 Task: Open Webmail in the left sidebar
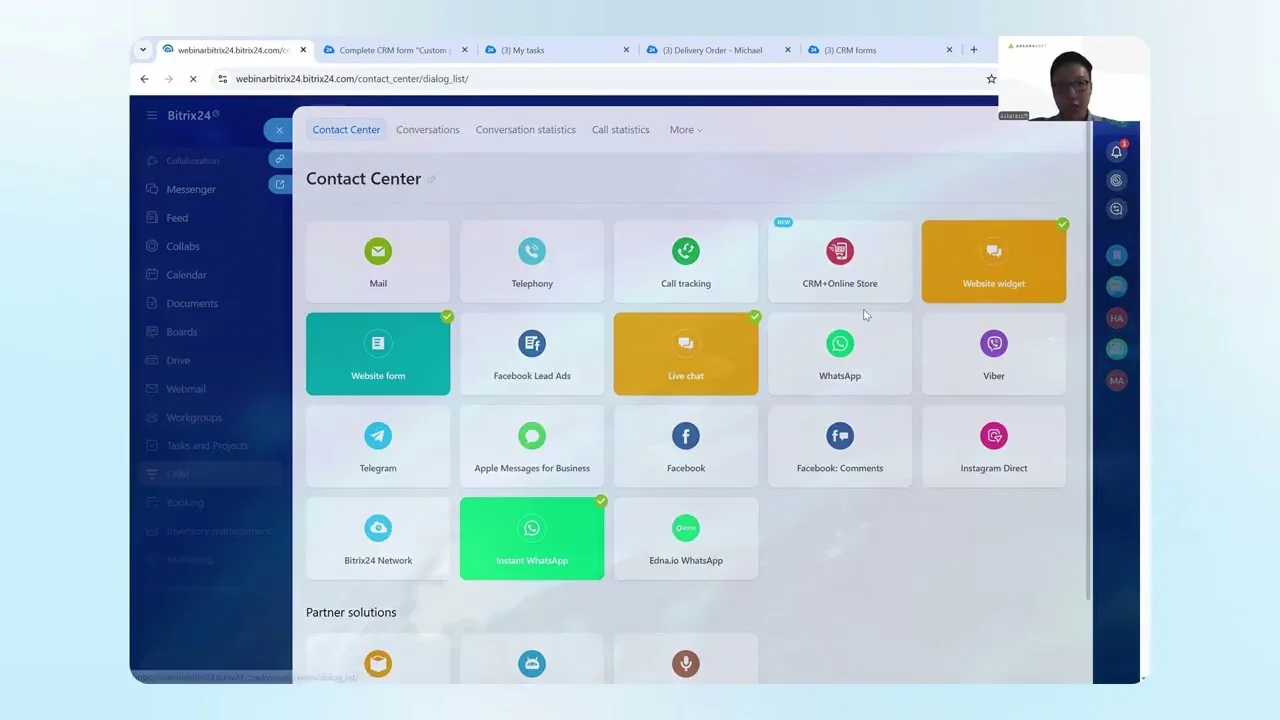(186, 389)
